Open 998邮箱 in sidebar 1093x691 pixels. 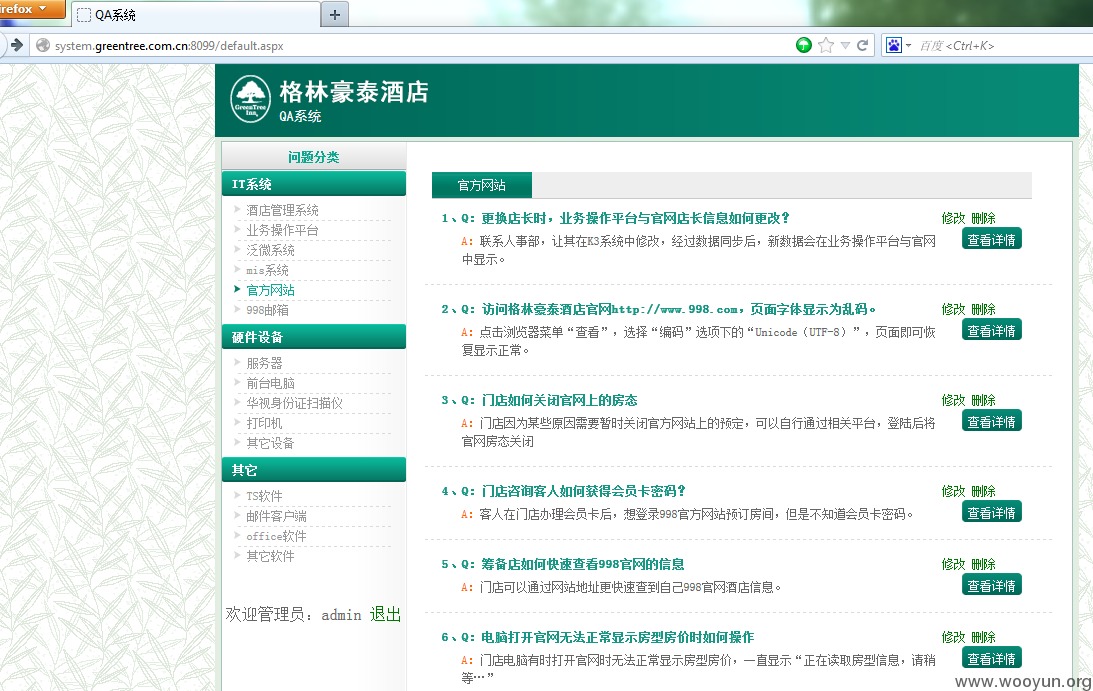267,310
